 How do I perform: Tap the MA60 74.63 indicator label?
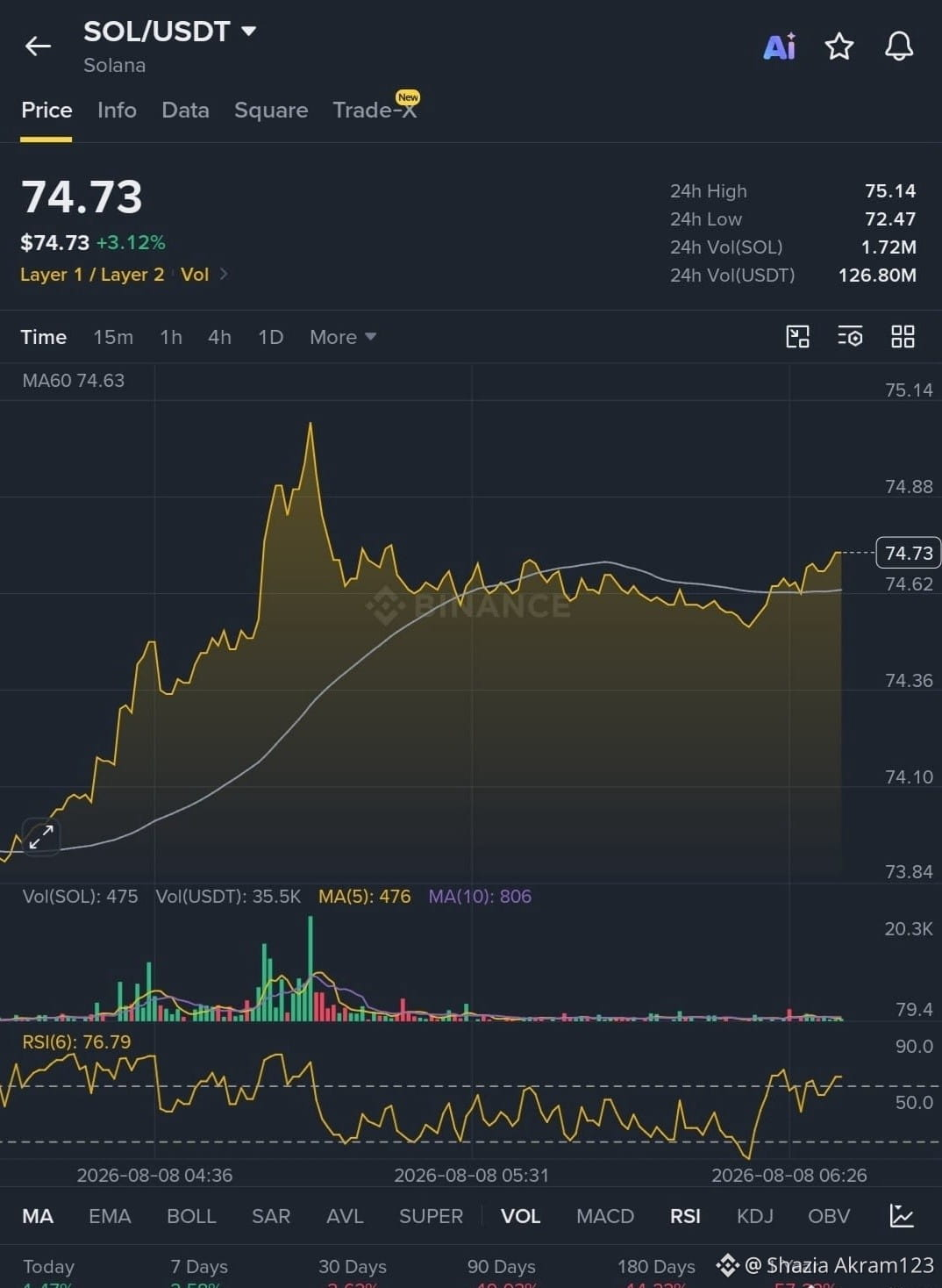pyautogui.click(x=74, y=381)
